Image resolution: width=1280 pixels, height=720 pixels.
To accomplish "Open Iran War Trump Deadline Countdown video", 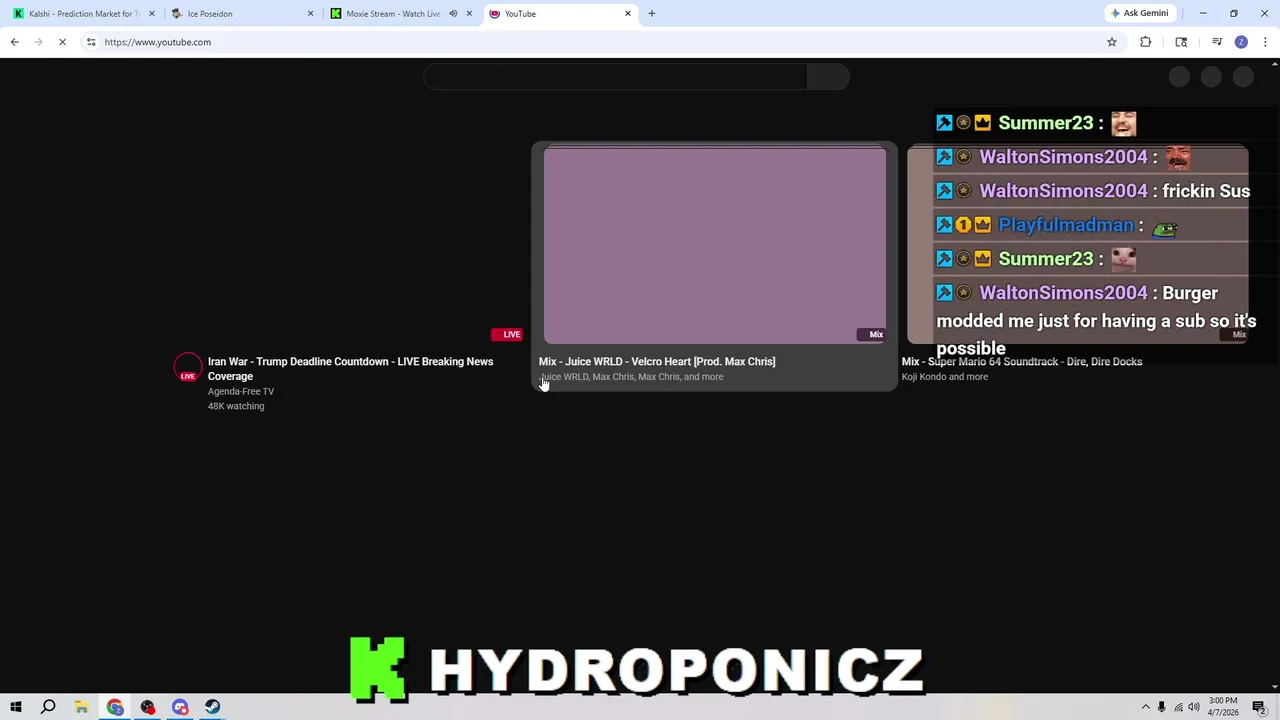I will point(350,369).
